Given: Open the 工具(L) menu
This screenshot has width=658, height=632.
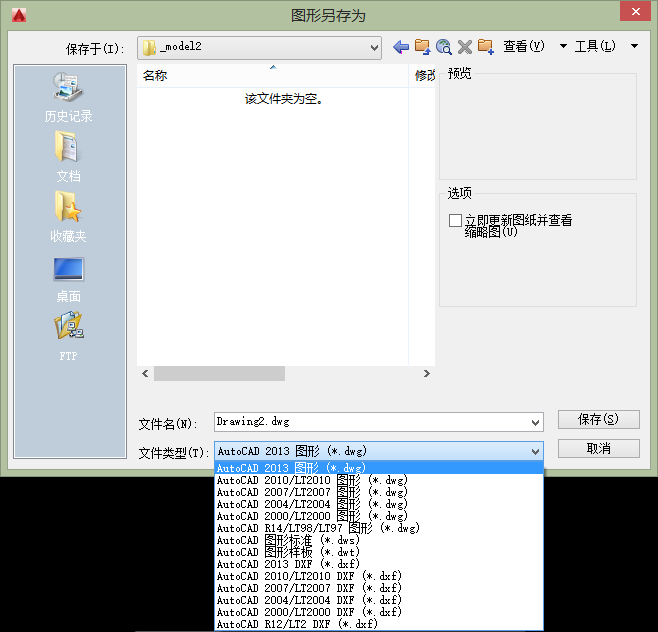Looking at the screenshot, I should tap(595, 46).
